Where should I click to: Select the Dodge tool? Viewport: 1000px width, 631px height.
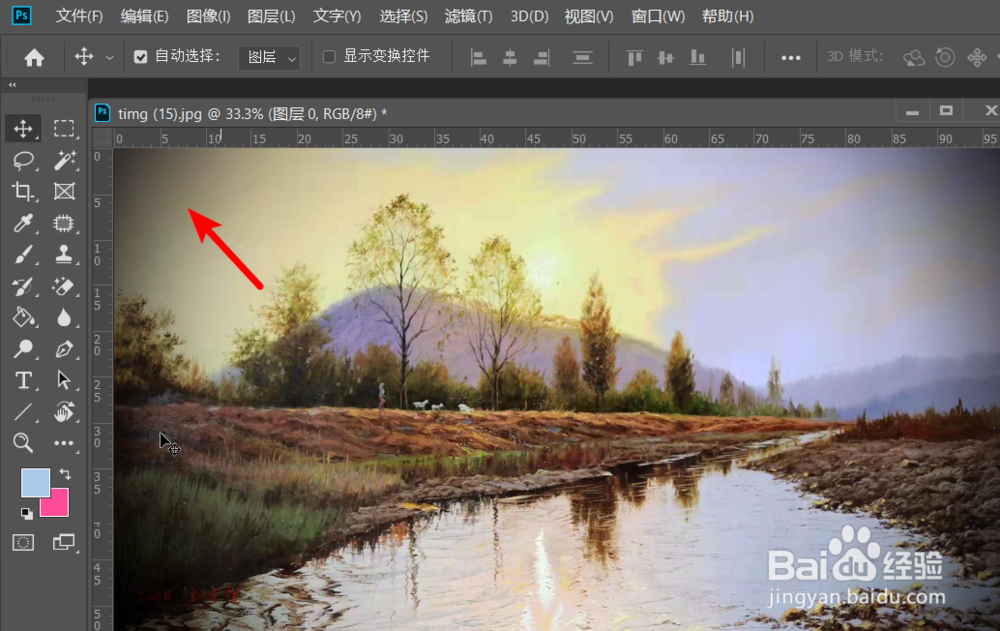click(24, 349)
